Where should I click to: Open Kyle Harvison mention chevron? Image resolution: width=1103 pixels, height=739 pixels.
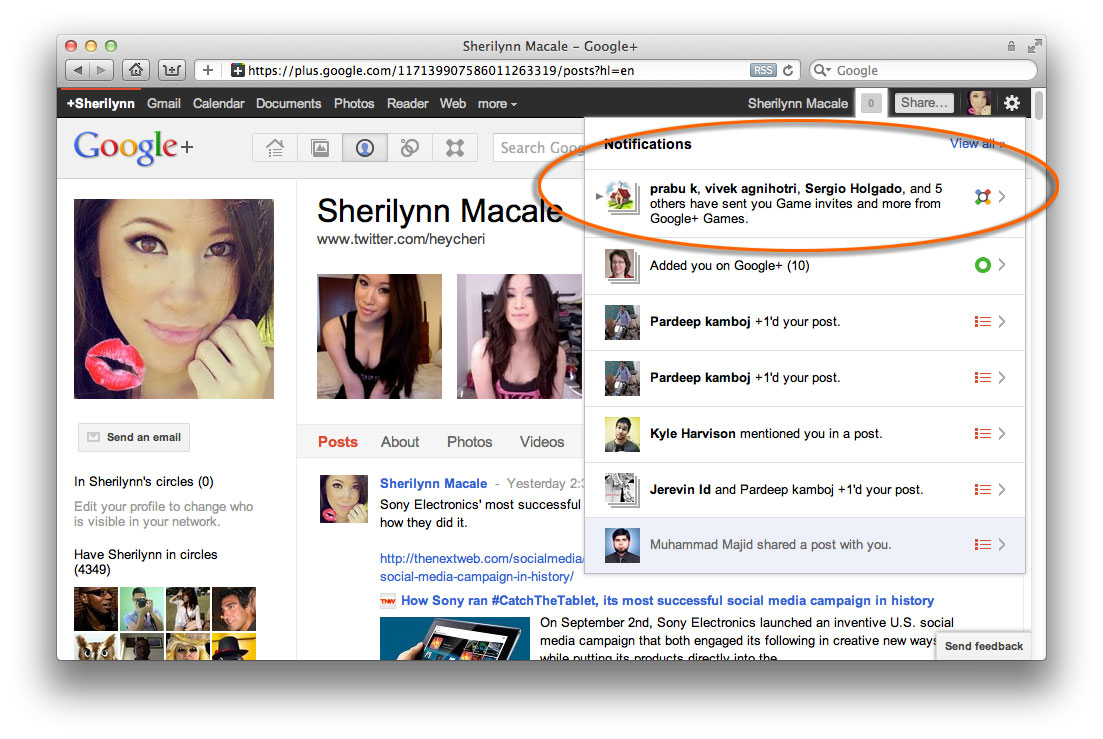coord(1002,433)
